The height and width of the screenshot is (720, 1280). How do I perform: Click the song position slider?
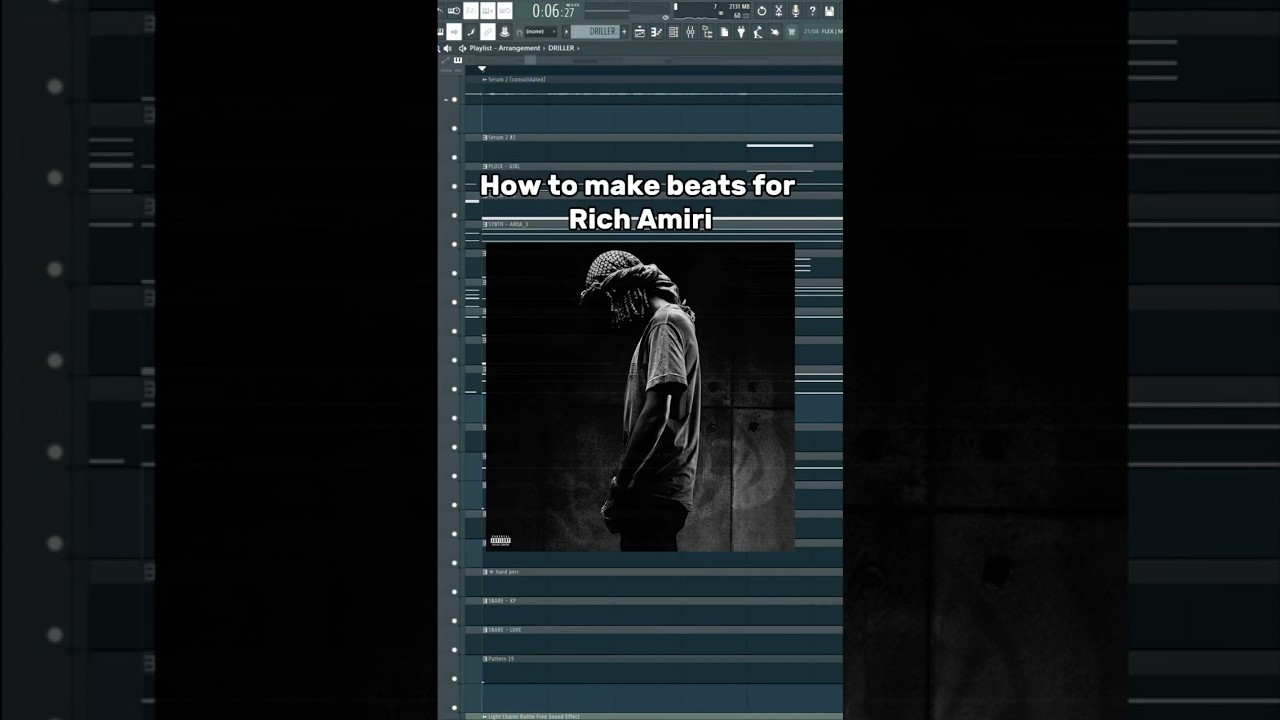coord(607,11)
